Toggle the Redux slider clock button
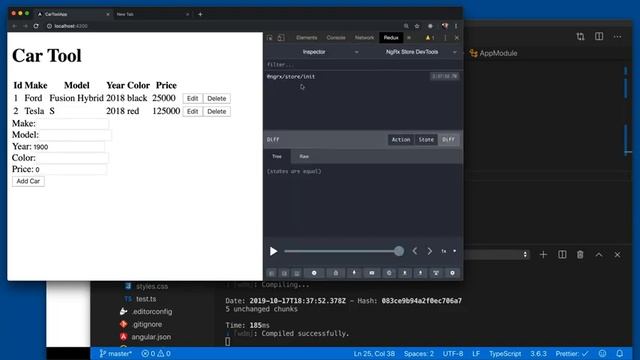 [x=389, y=273]
